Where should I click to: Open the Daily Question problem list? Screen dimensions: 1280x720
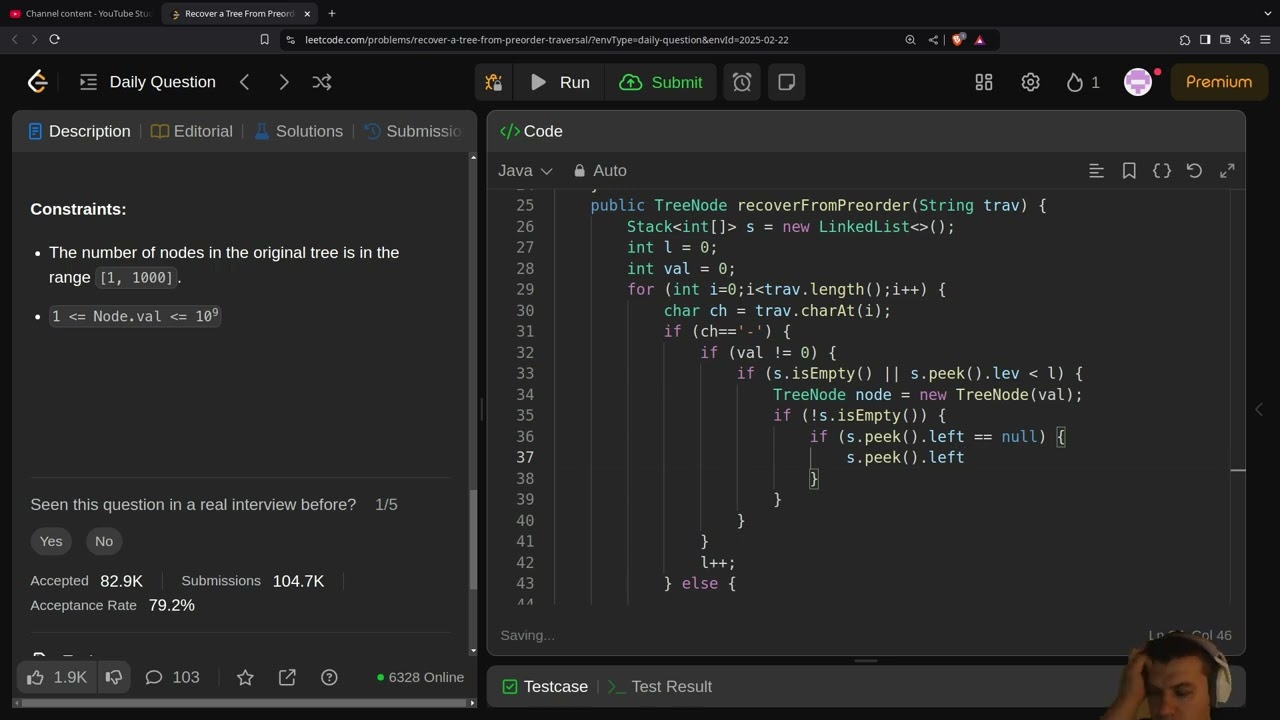click(x=147, y=82)
